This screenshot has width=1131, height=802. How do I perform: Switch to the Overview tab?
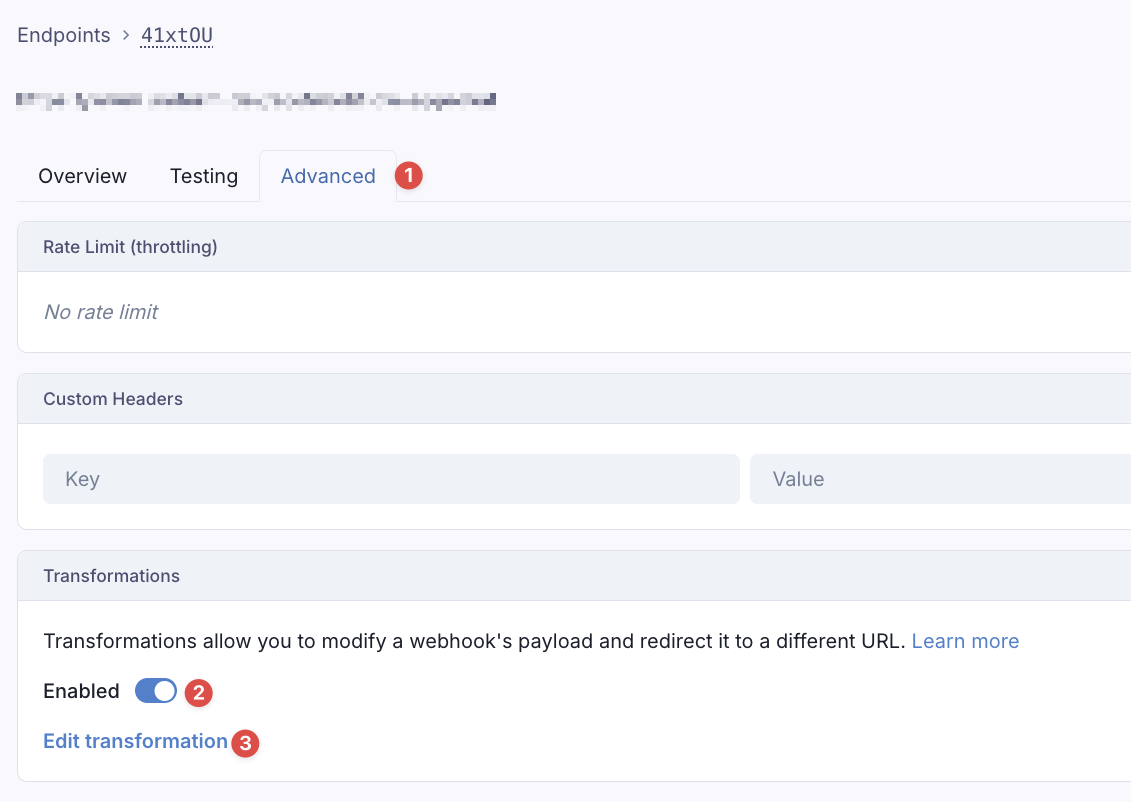[x=82, y=176]
